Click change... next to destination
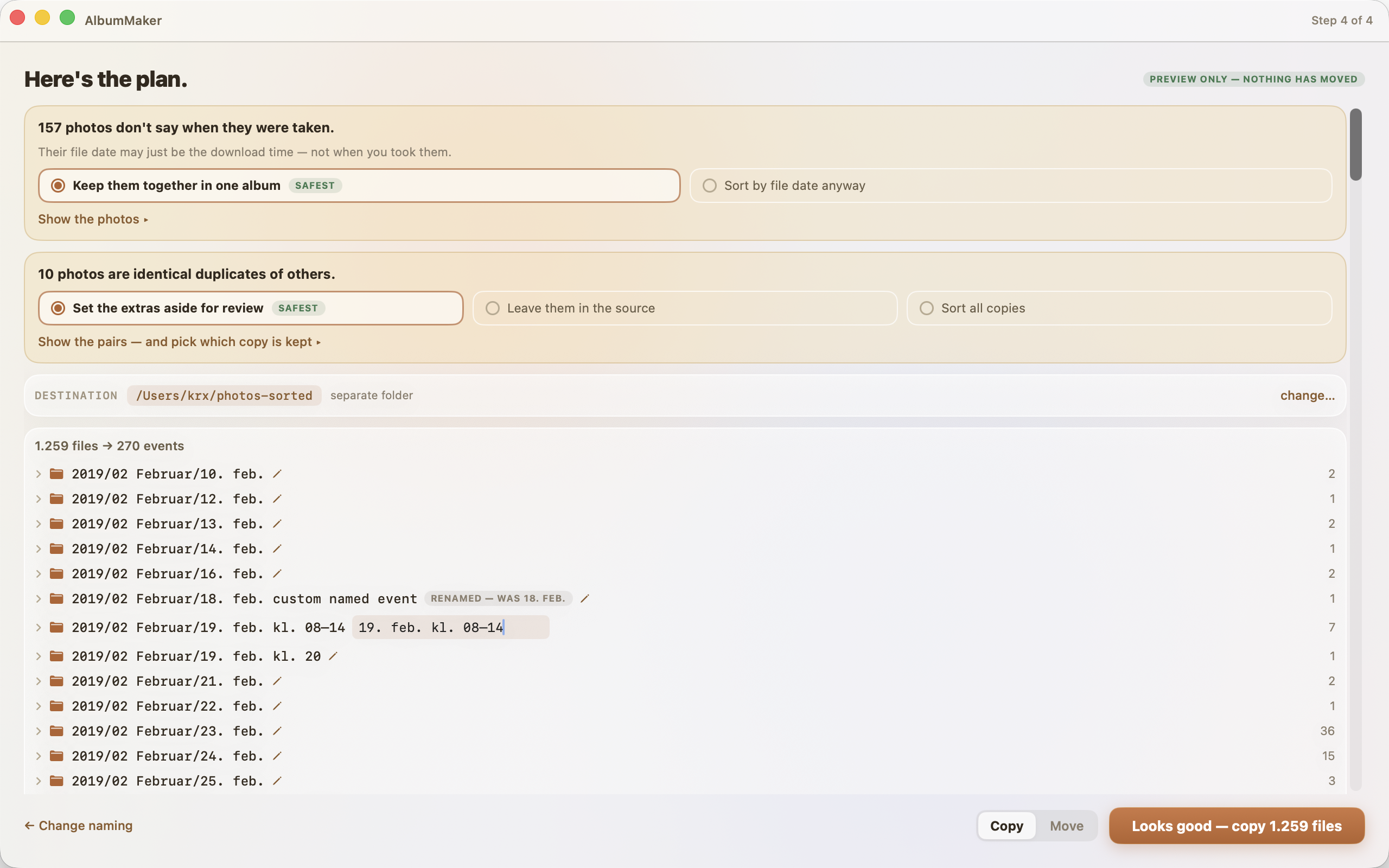This screenshot has width=1389, height=868. click(x=1307, y=395)
